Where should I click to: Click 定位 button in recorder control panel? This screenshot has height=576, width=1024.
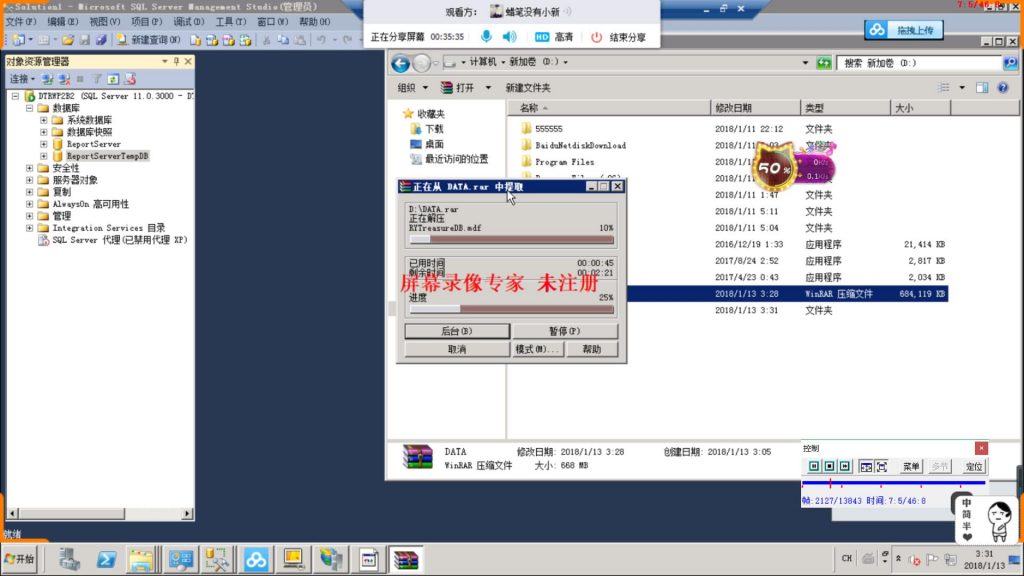click(x=973, y=466)
